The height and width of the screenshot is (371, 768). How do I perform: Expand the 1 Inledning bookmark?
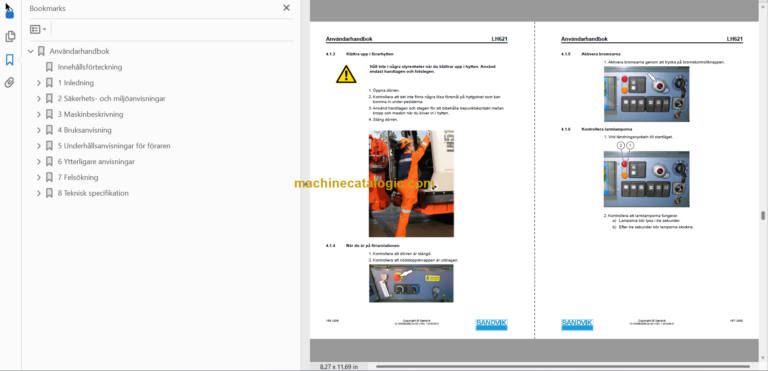click(x=39, y=83)
